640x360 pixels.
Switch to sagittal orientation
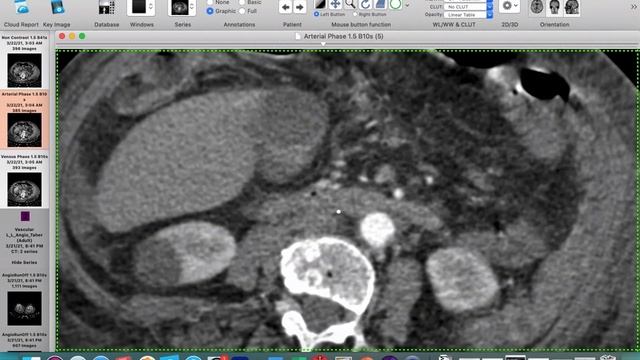(x=572, y=7)
